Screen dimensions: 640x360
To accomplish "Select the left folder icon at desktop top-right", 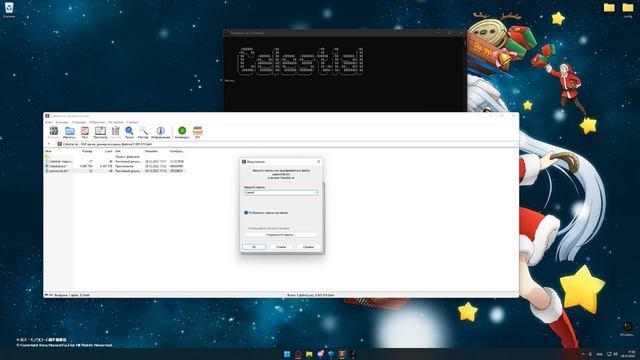I will point(609,8).
